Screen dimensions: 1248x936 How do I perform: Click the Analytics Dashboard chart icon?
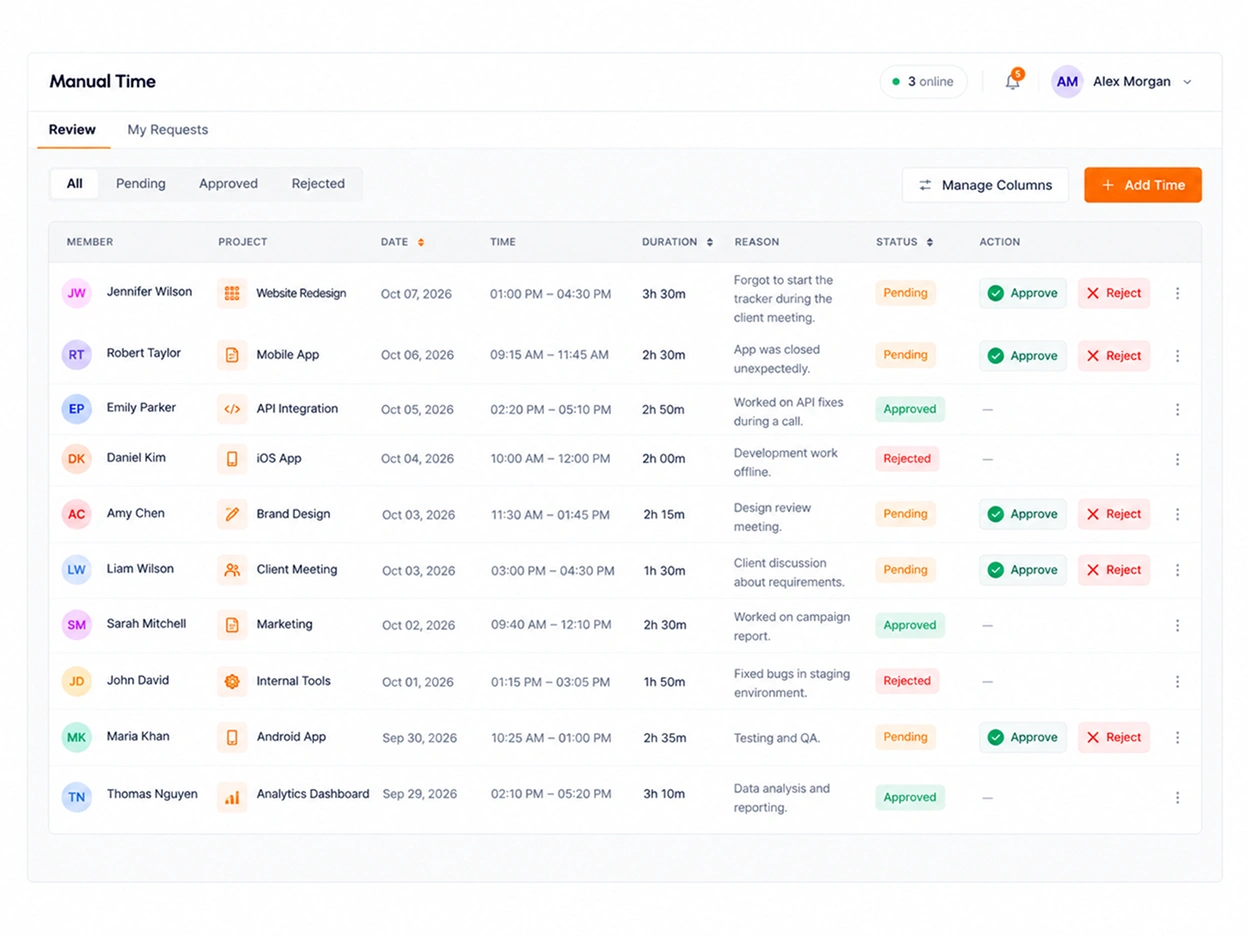pyautogui.click(x=232, y=797)
